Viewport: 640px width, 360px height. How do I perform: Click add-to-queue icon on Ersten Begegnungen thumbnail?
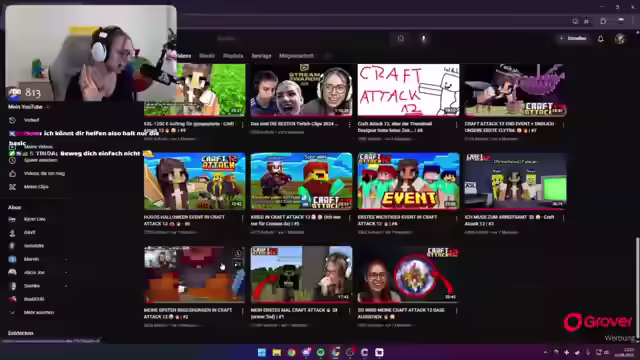click(x=238, y=264)
